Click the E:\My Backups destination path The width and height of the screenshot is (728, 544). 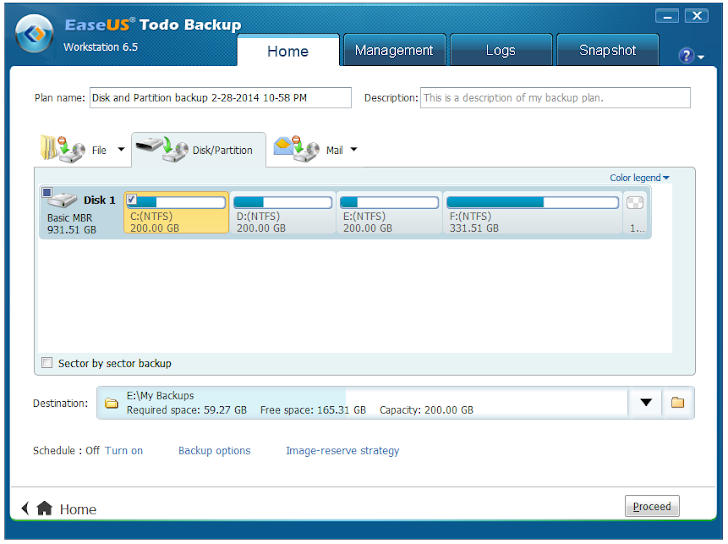coord(161,395)
